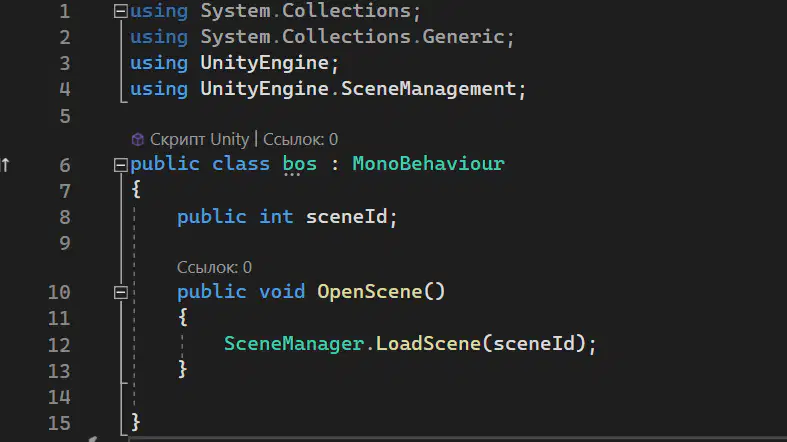The height and width of the screenshot is (442, 787).
Task: Place cursor on sceneId field declaration
Action: pyautogui.click(x=346, y=217)
